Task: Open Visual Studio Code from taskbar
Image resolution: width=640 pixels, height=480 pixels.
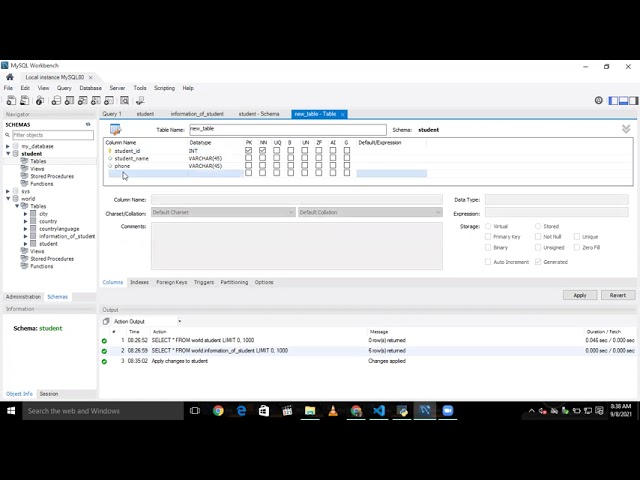Action: coord(379,411)
